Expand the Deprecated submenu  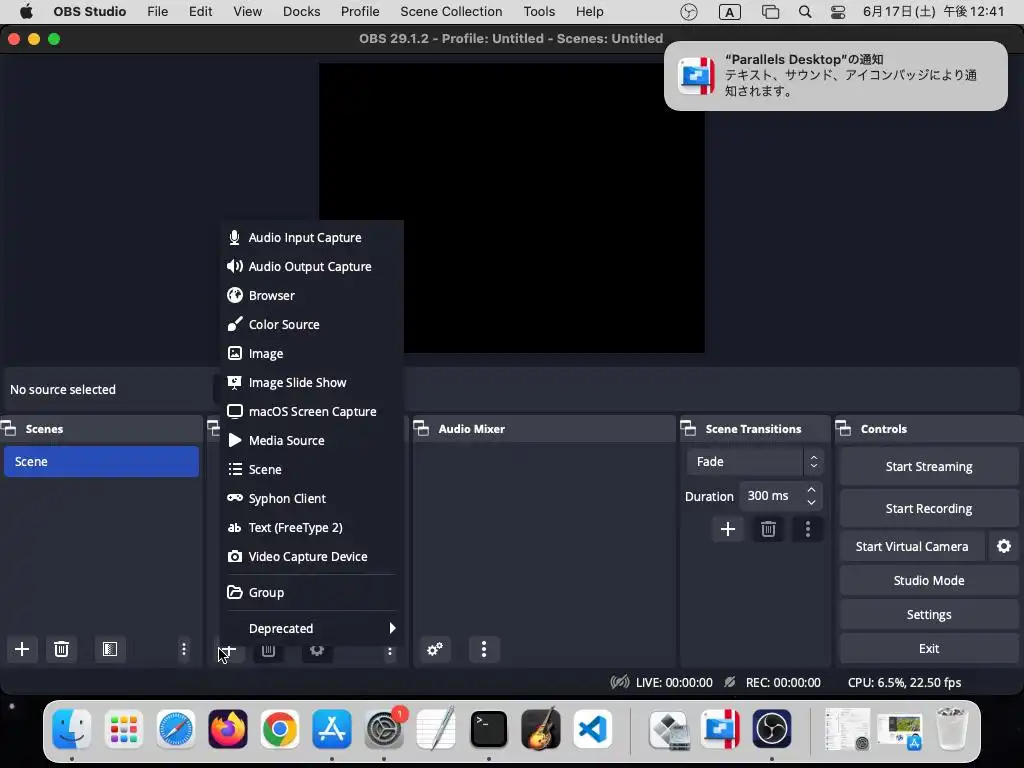coord(312,628)
